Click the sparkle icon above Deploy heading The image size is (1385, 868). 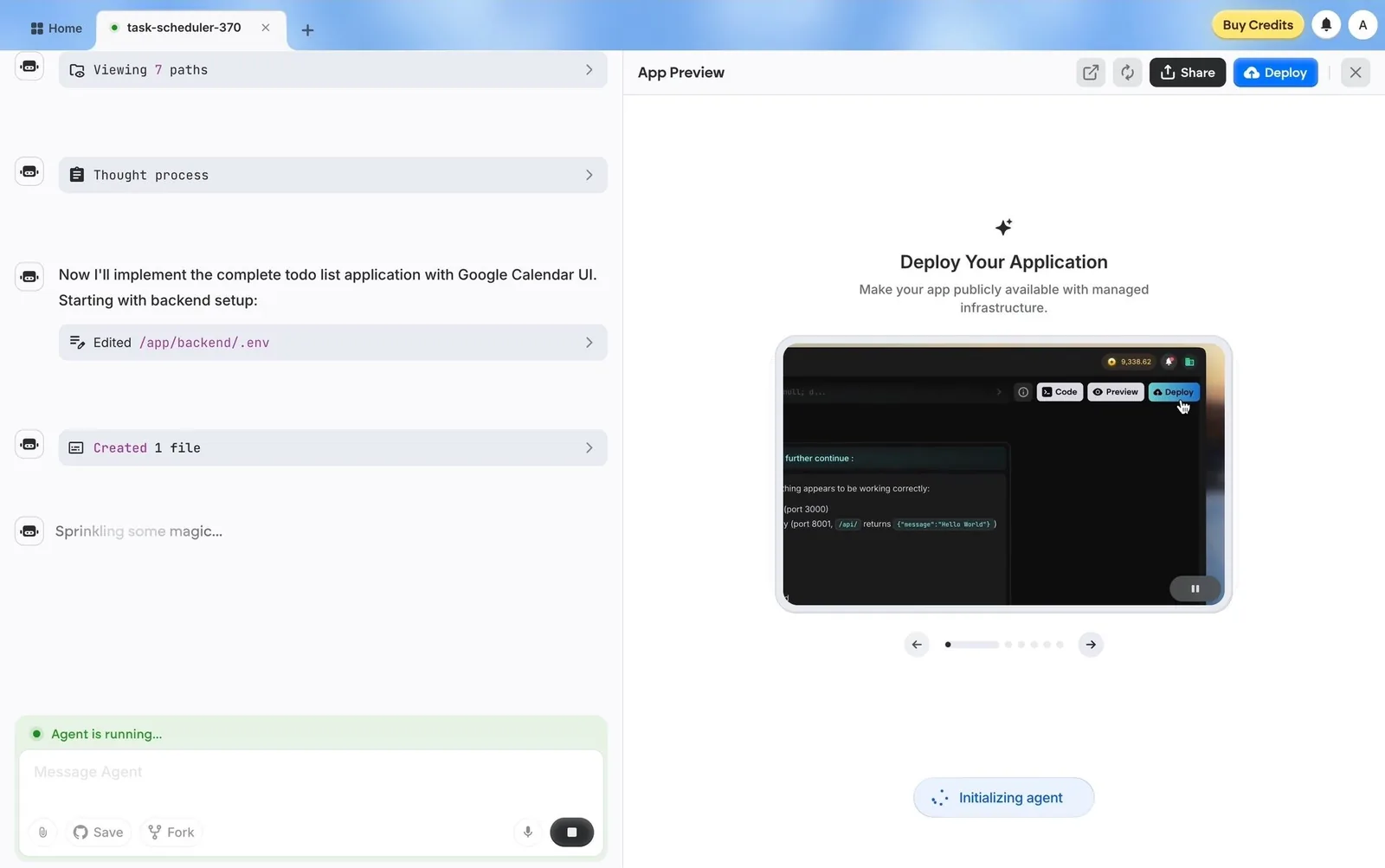click(1003, 227)
